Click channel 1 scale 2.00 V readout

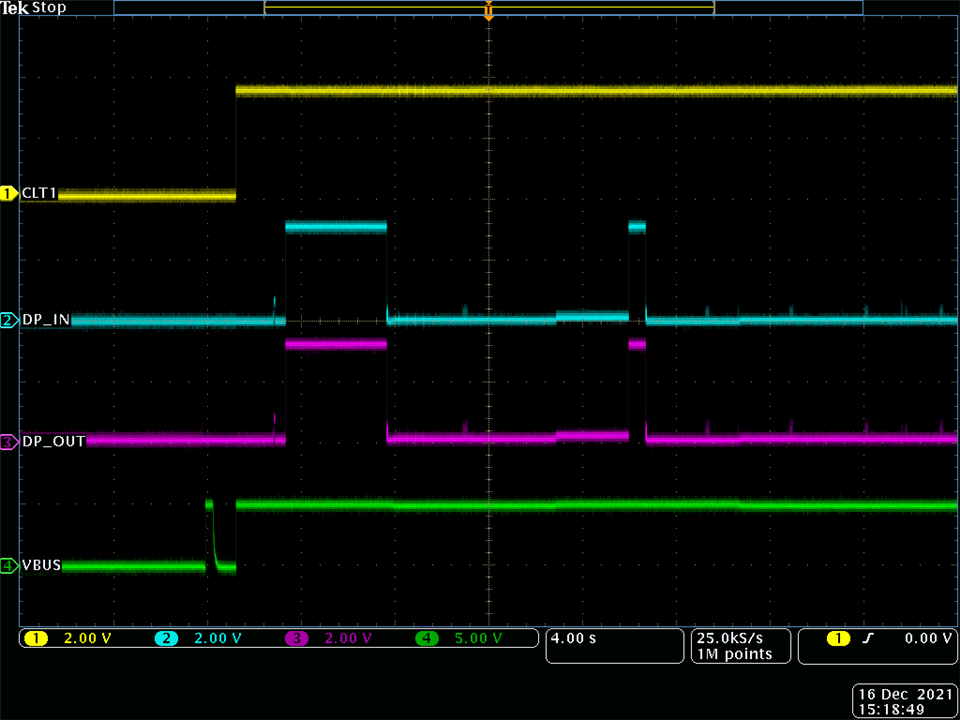(88, 639)
